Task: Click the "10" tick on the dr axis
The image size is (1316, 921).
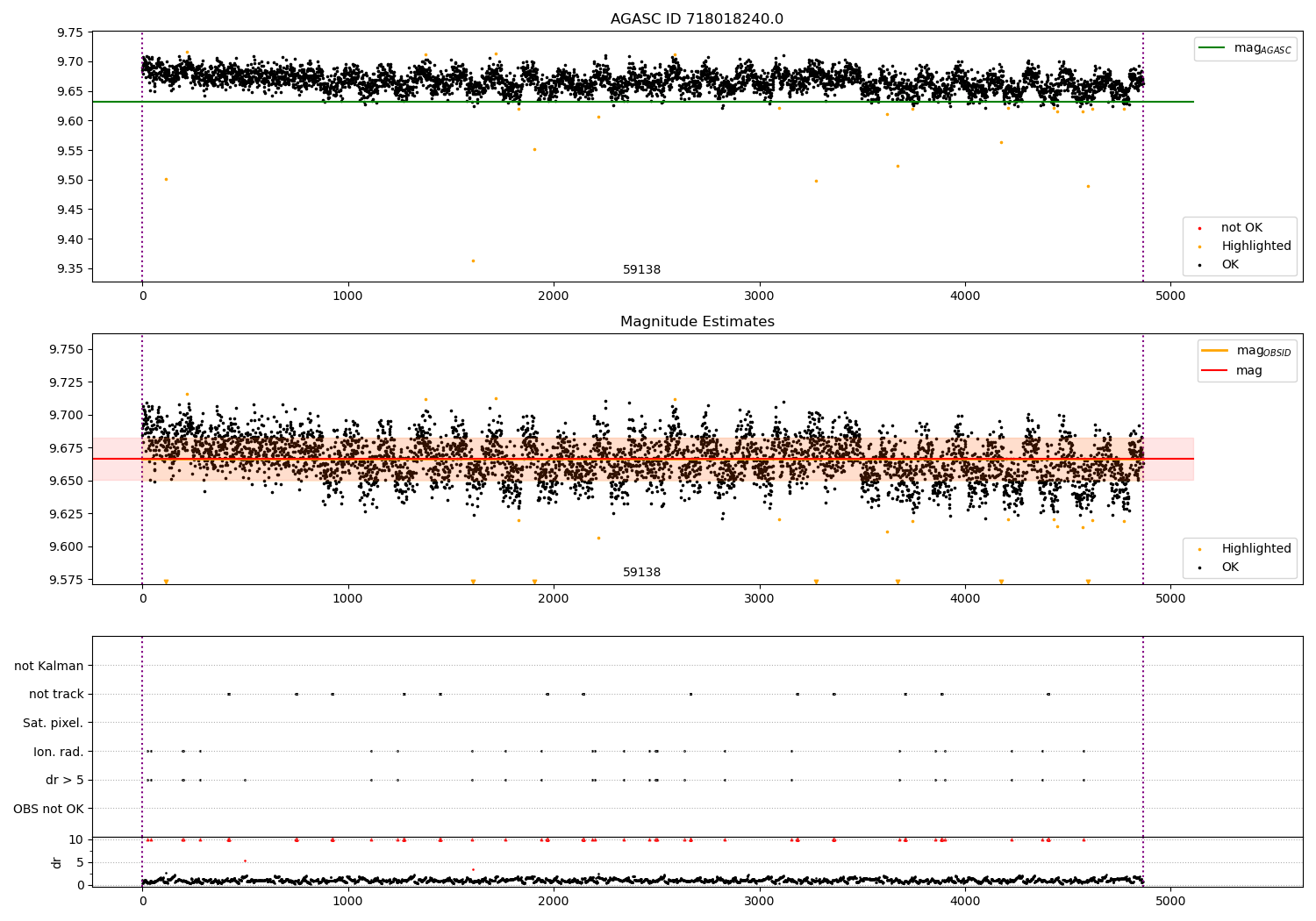Action: coord(76,839)
